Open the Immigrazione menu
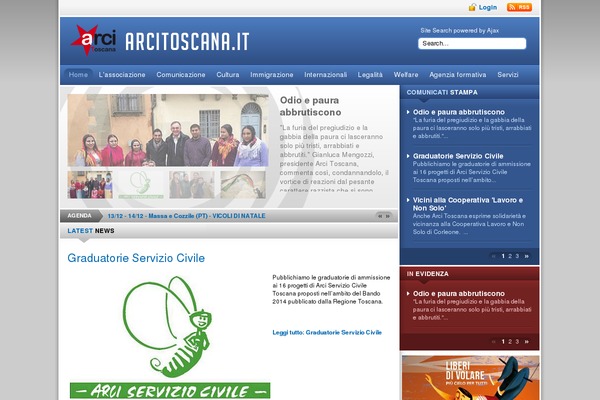Image resolution: width=600 pixels, height=400 pixels. (x=272, y=75)
